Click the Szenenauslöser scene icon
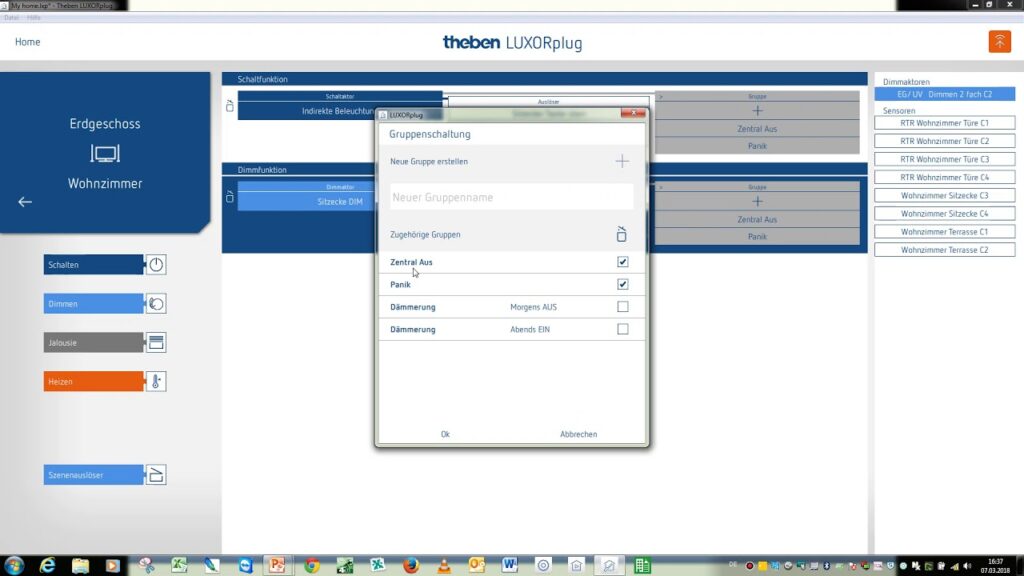Image resolution: width=1024 pixels, height=576 pixels. tap(155, 475)
